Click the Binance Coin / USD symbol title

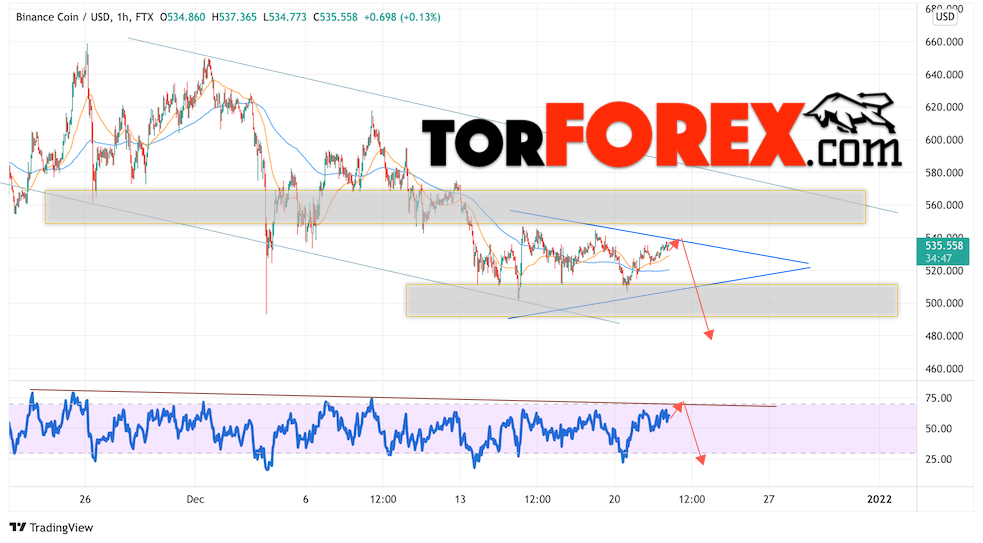coord(63,18)
